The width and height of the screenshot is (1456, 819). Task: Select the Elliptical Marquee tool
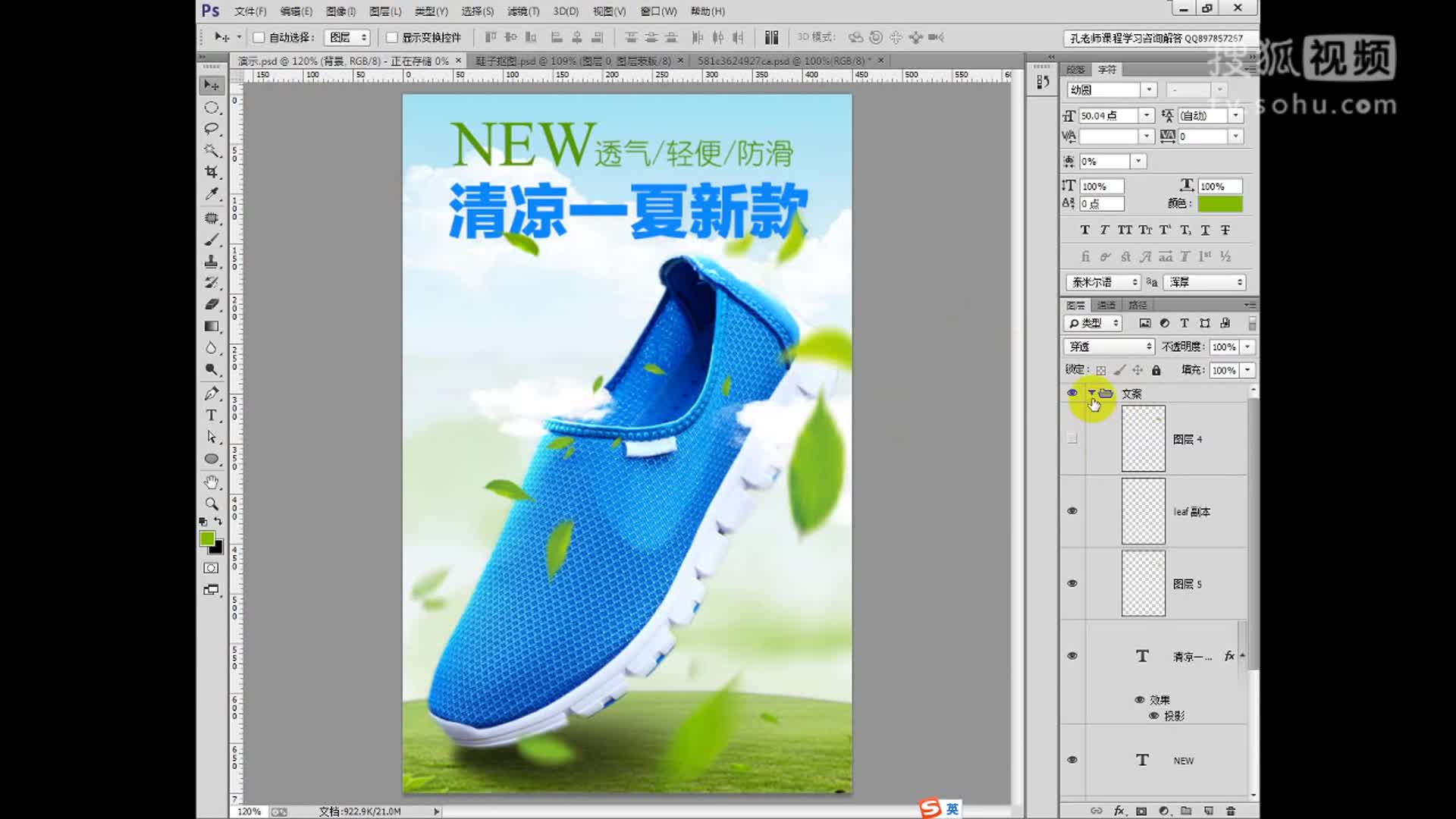pyautogui.click(x=212, y=108)
